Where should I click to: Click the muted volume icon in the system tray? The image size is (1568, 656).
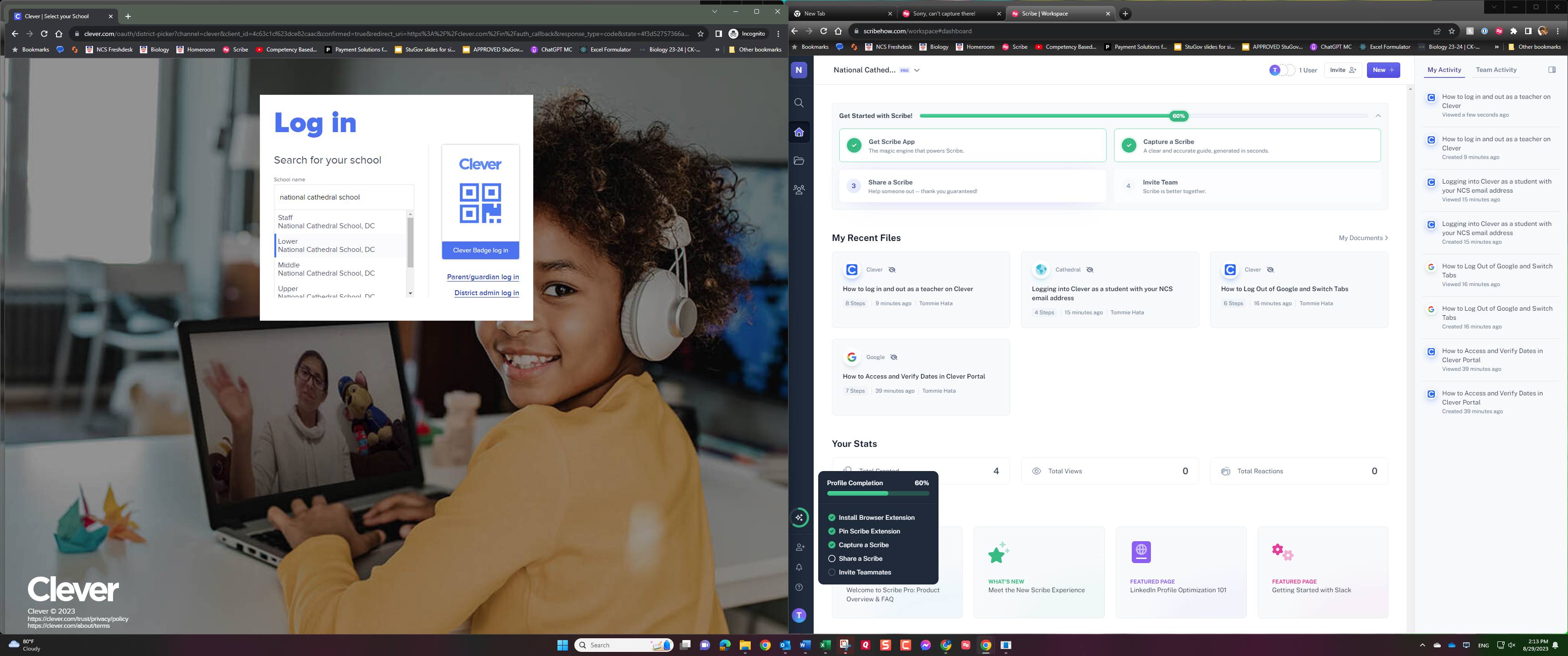click(1511, 645)
